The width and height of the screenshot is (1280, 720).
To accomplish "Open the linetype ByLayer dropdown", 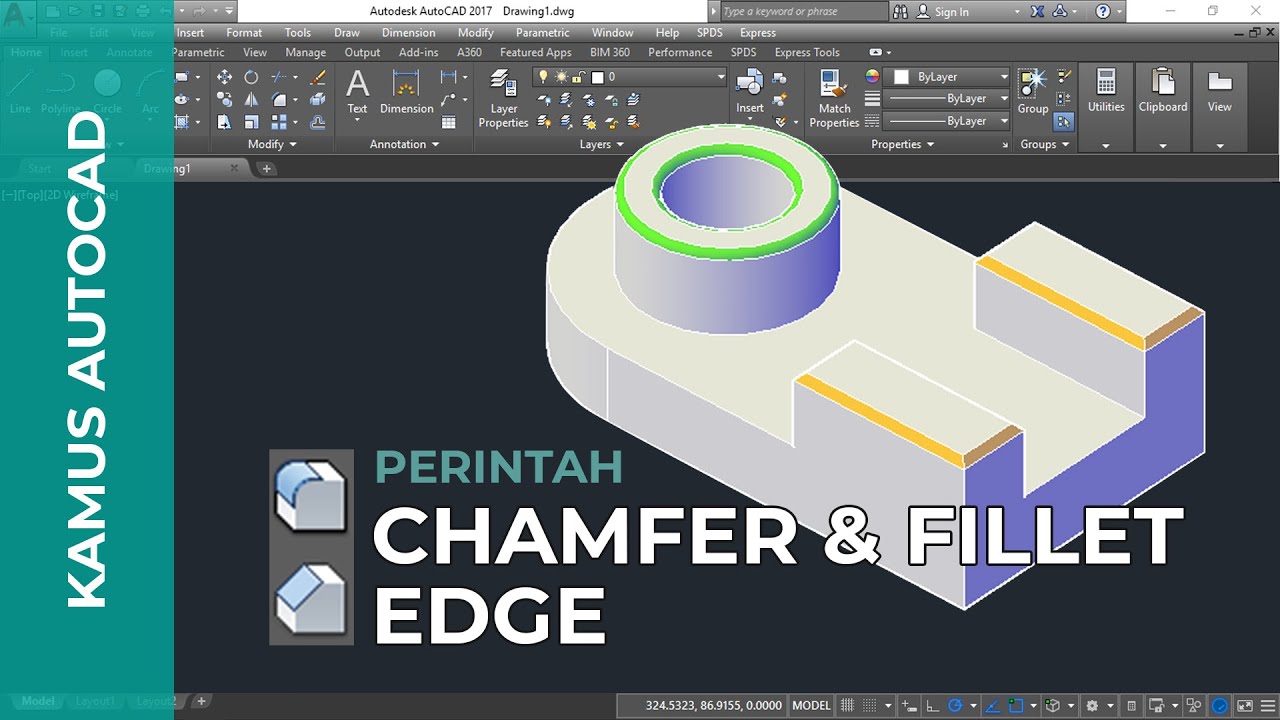I will [1004, 121].
